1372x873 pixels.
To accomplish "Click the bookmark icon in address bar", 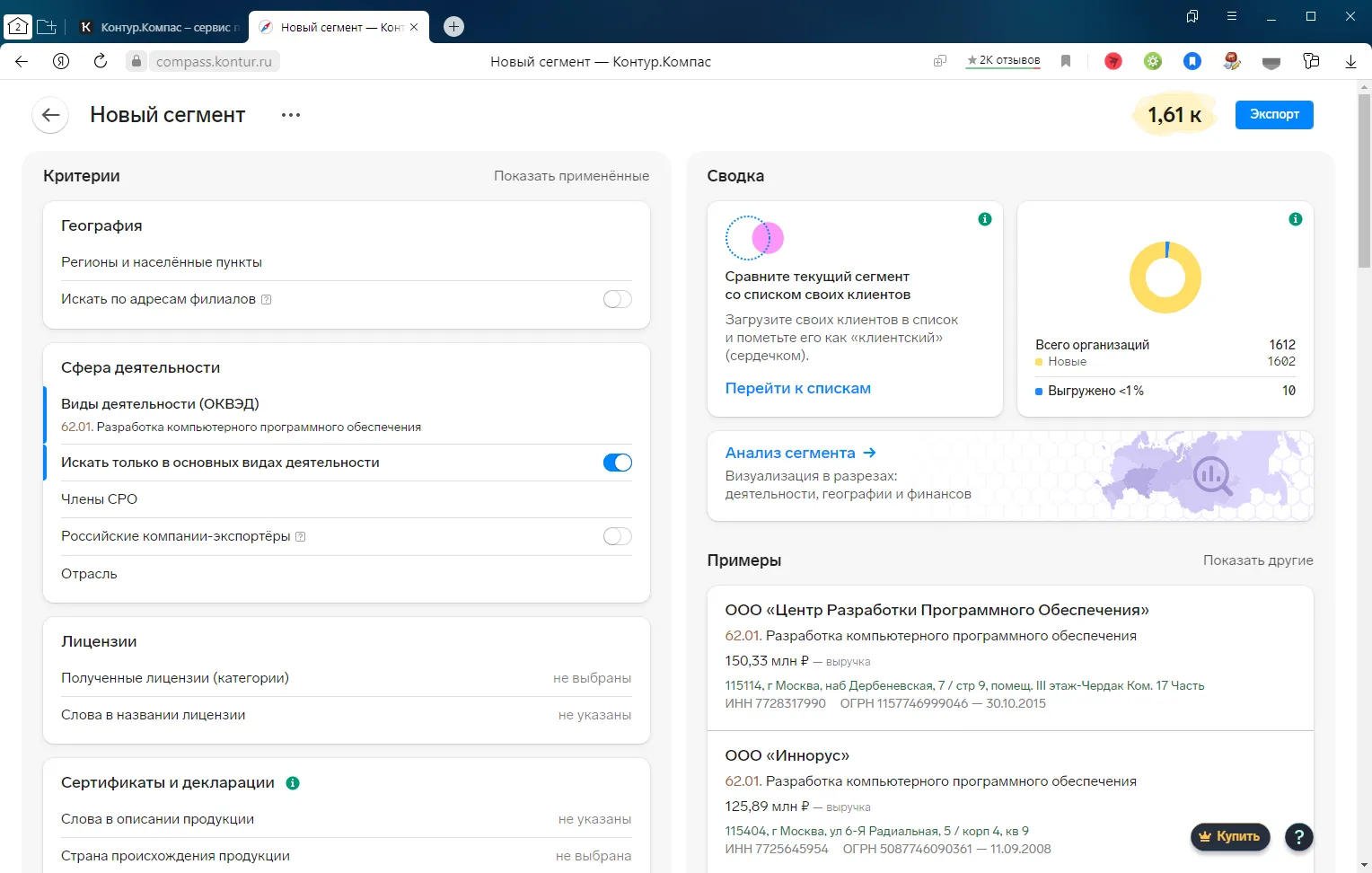I will (1066, 61).
